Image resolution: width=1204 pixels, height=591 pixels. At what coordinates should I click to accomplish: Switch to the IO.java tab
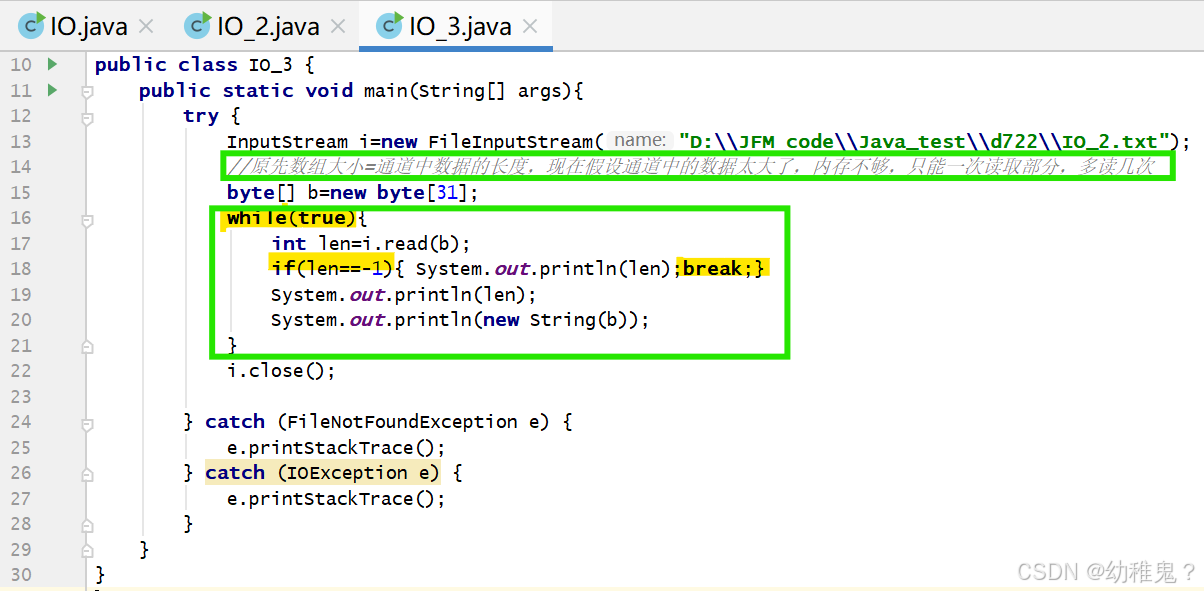pyautogui.click(x=88, y=26)
